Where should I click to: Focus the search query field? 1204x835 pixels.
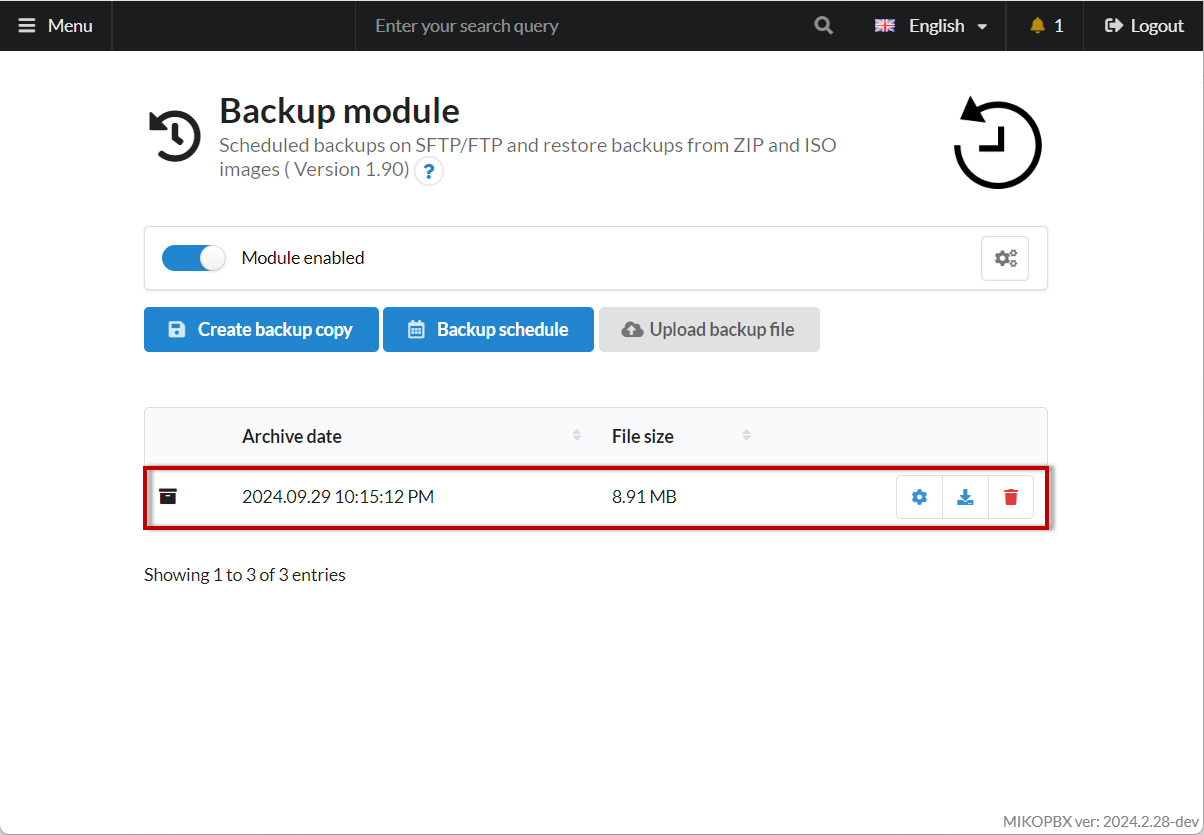click(x=580, y=26)
